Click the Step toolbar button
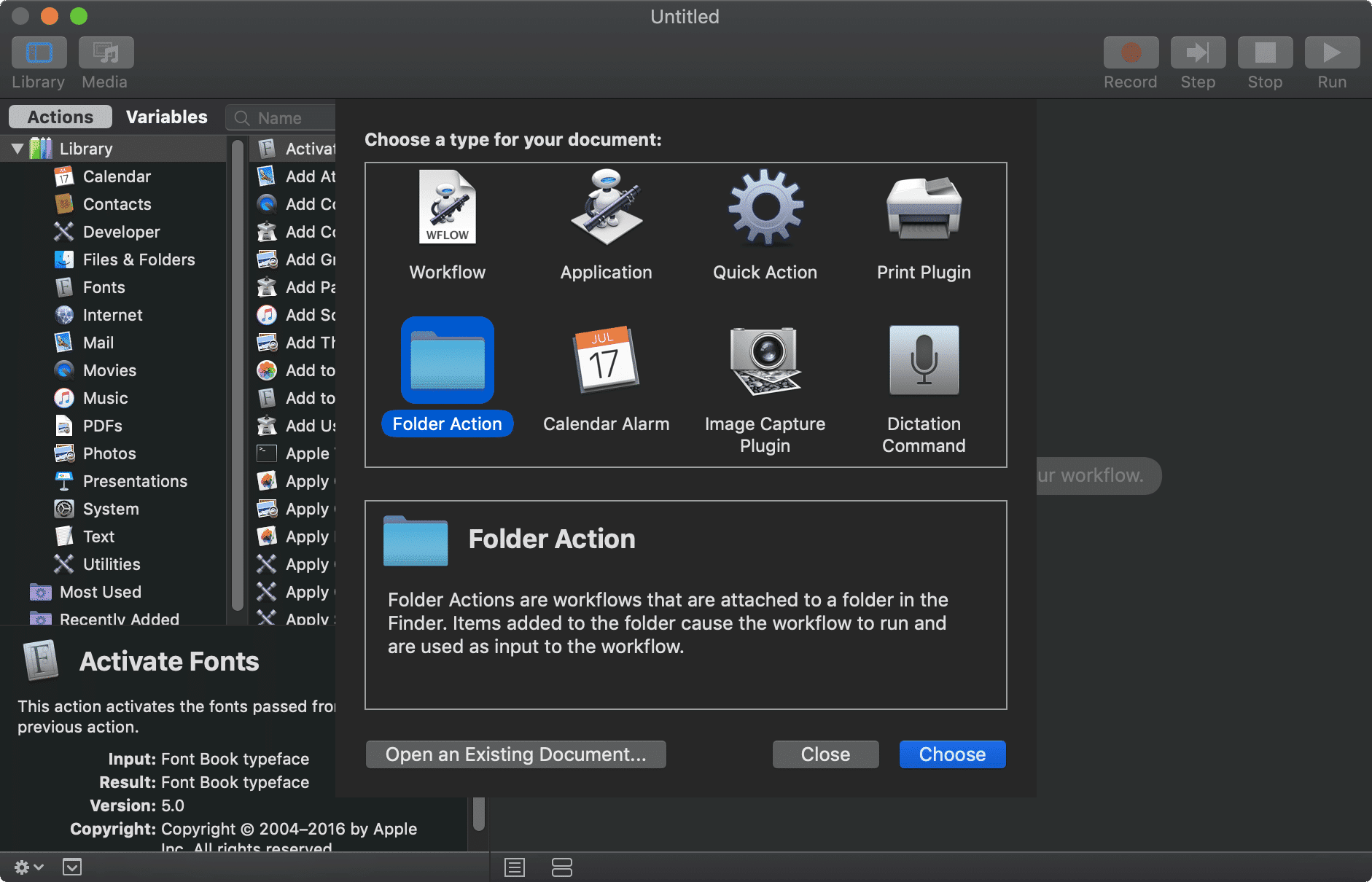The width and height of the screenshot is (1372, 882). (x=1198, y=52)
